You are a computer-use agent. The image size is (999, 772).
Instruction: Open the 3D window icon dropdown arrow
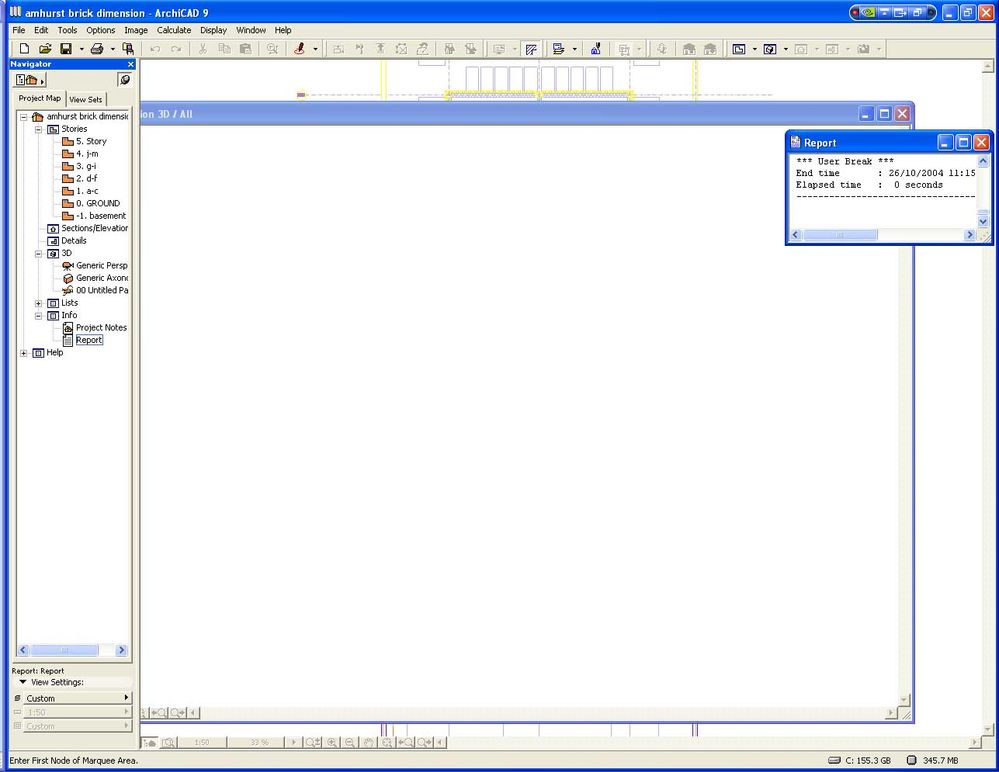point(786,49)
